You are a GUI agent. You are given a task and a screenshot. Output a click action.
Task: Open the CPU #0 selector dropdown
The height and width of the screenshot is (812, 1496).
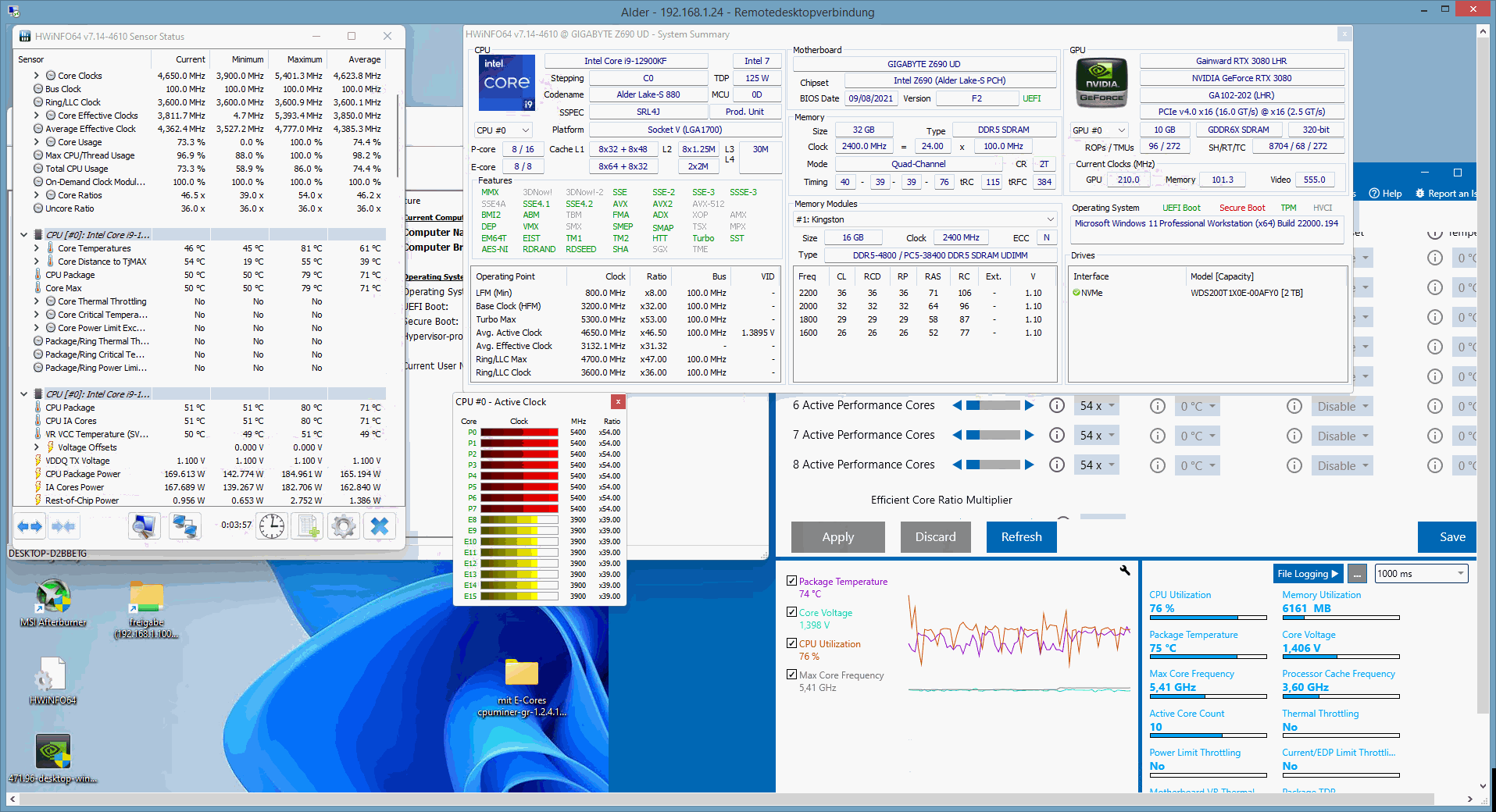[x=504, y=130]
